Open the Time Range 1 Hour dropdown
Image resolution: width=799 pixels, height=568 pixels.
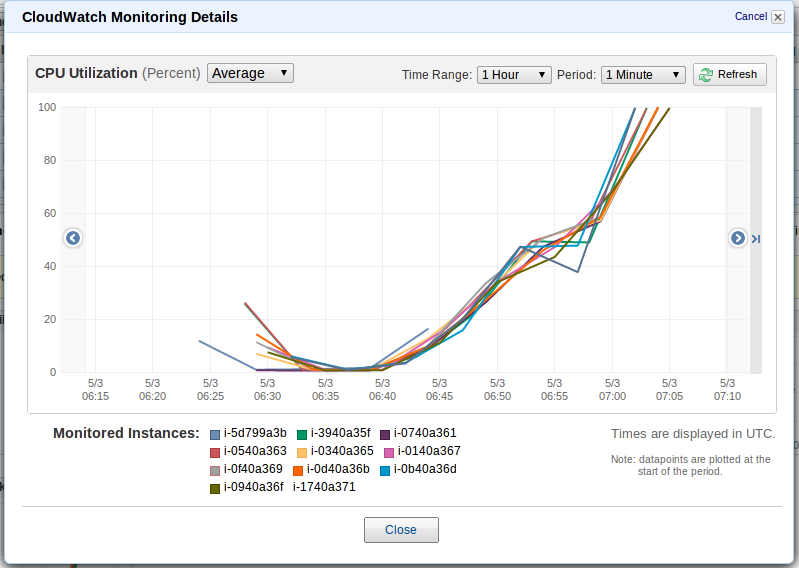coord(514,75)
